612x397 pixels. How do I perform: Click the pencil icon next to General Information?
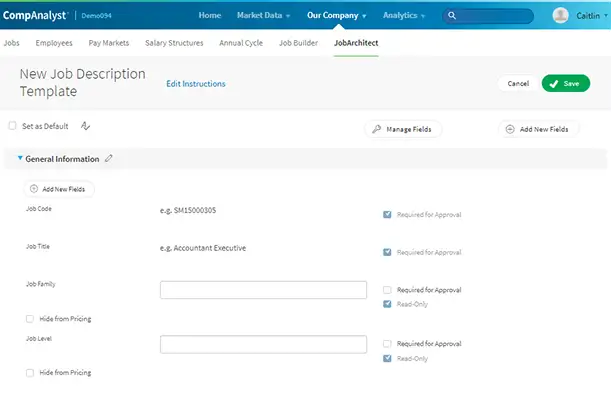coord(109,158)
